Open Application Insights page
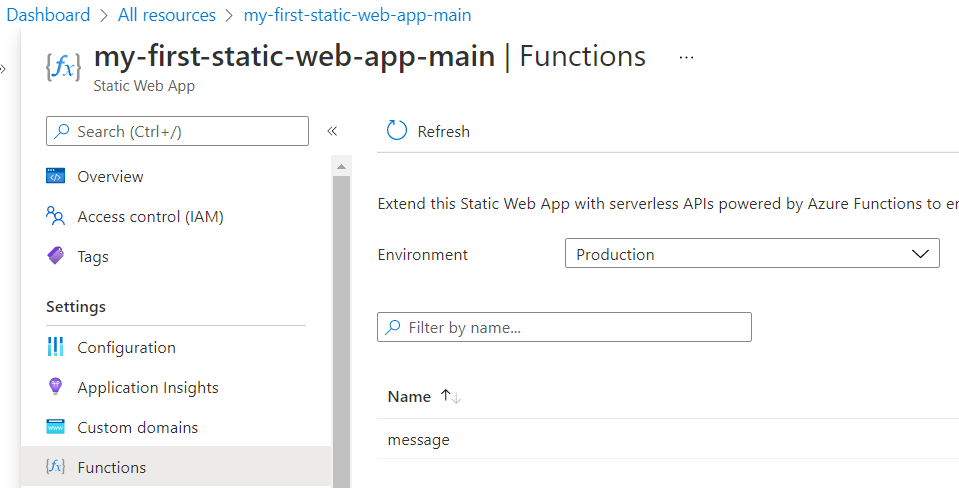The height and width of the screenshot is (488, 959). [x=177, y=387]
